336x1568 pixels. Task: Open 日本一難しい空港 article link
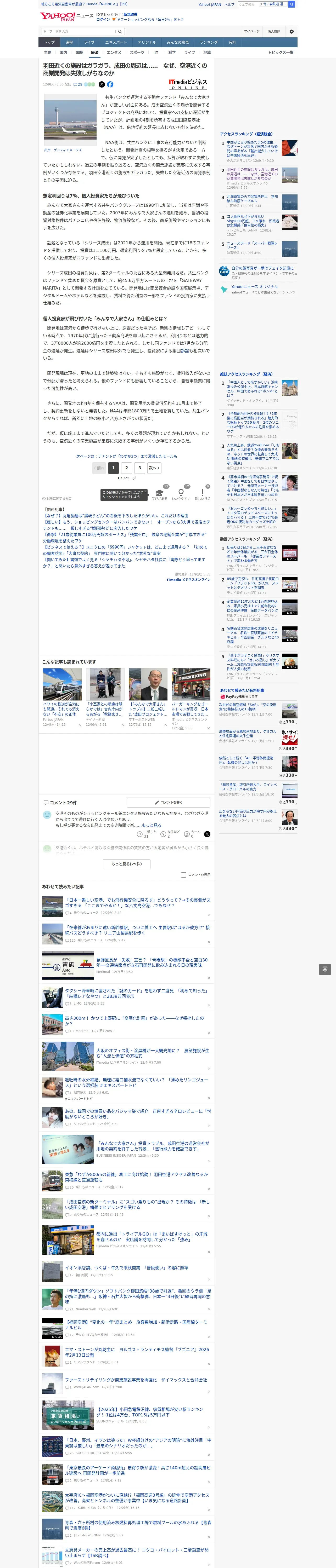[138, 902]
